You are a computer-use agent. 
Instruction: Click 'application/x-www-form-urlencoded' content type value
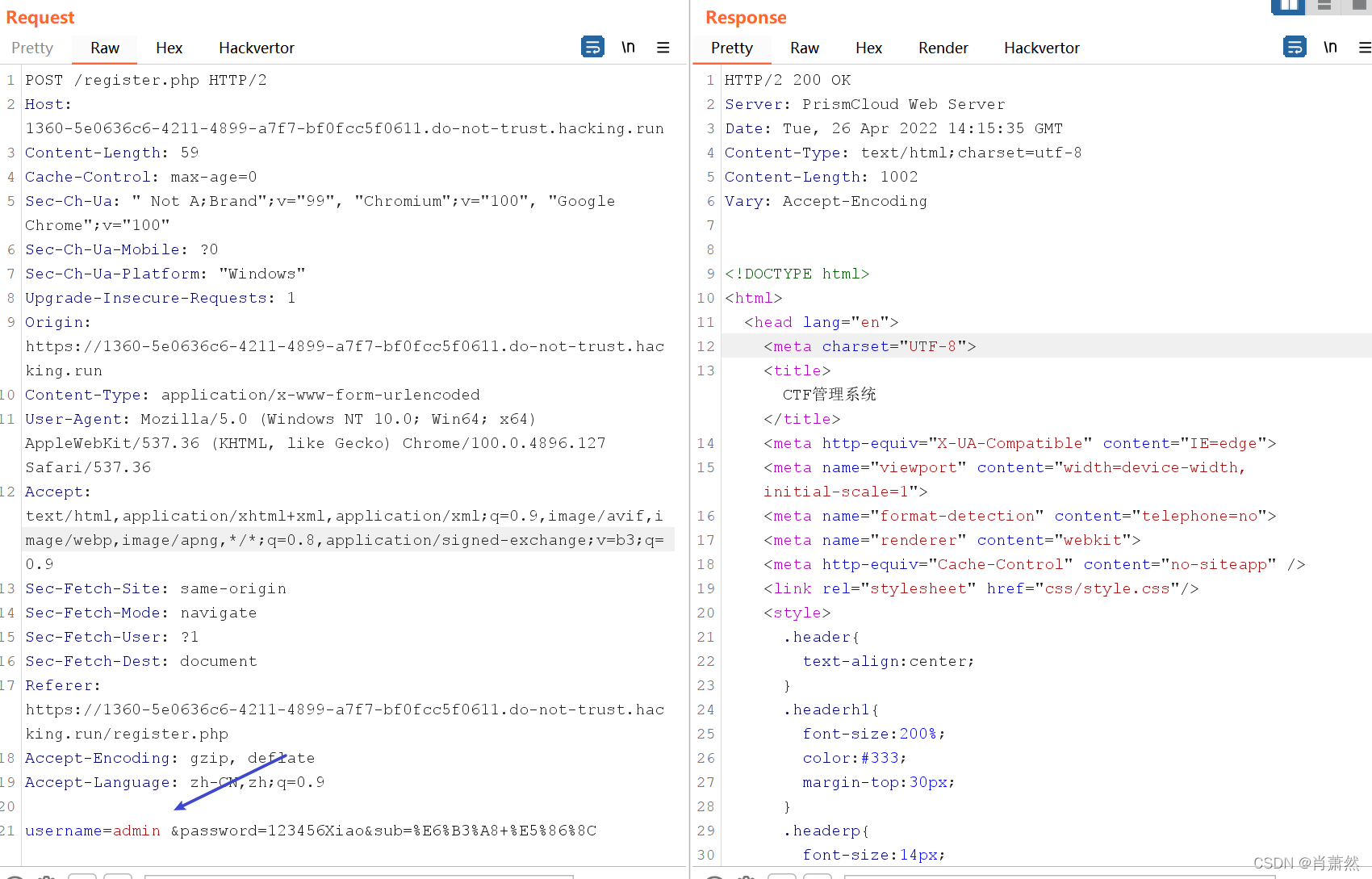coord(320,395)
